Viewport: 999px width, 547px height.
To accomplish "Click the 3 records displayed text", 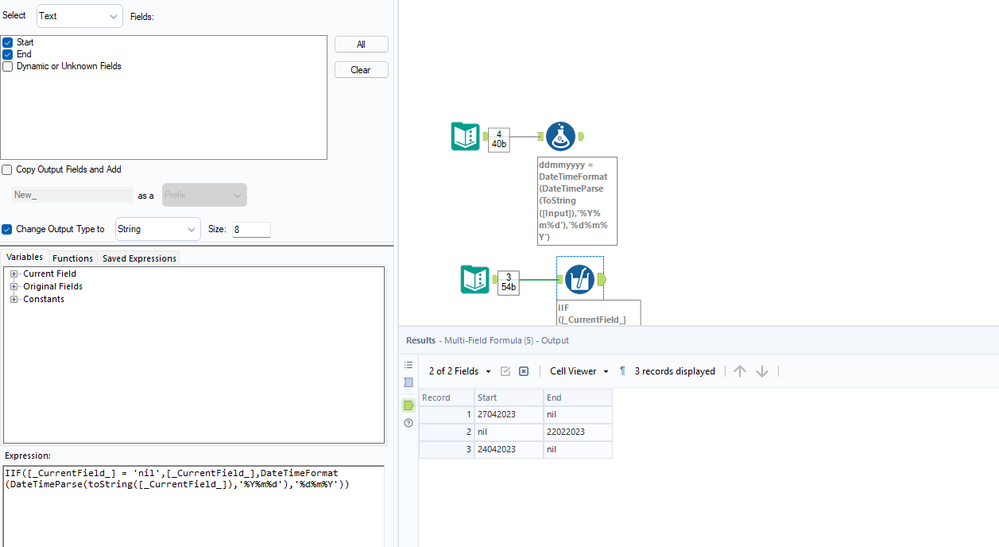I will point(675,371).
